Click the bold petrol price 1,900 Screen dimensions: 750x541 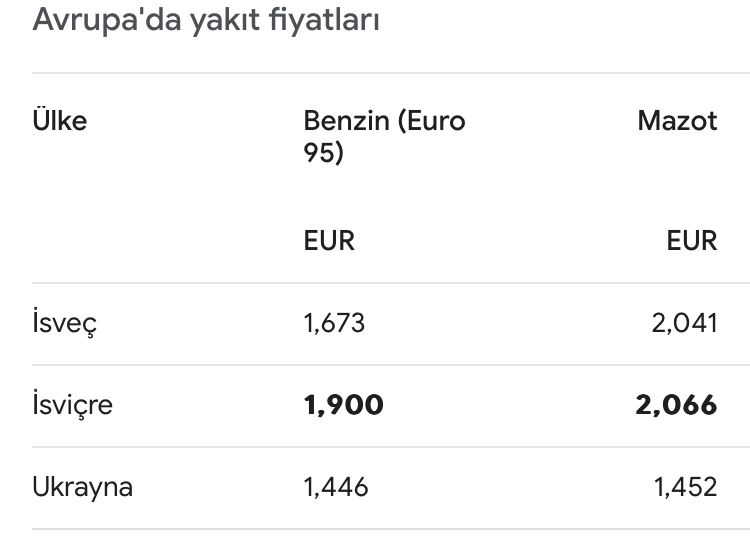tap(343, 405)
